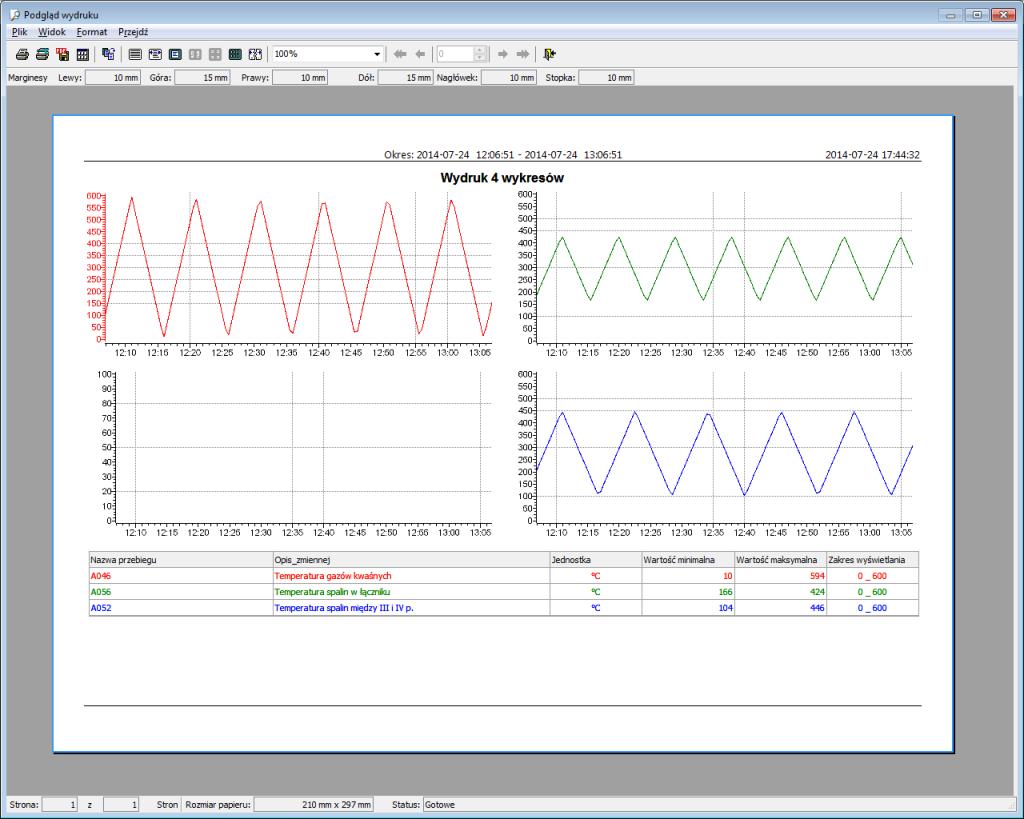Click the page icon with a top arrow bar
Viewport: 1024px width, 819px height.
pos(155,54)
